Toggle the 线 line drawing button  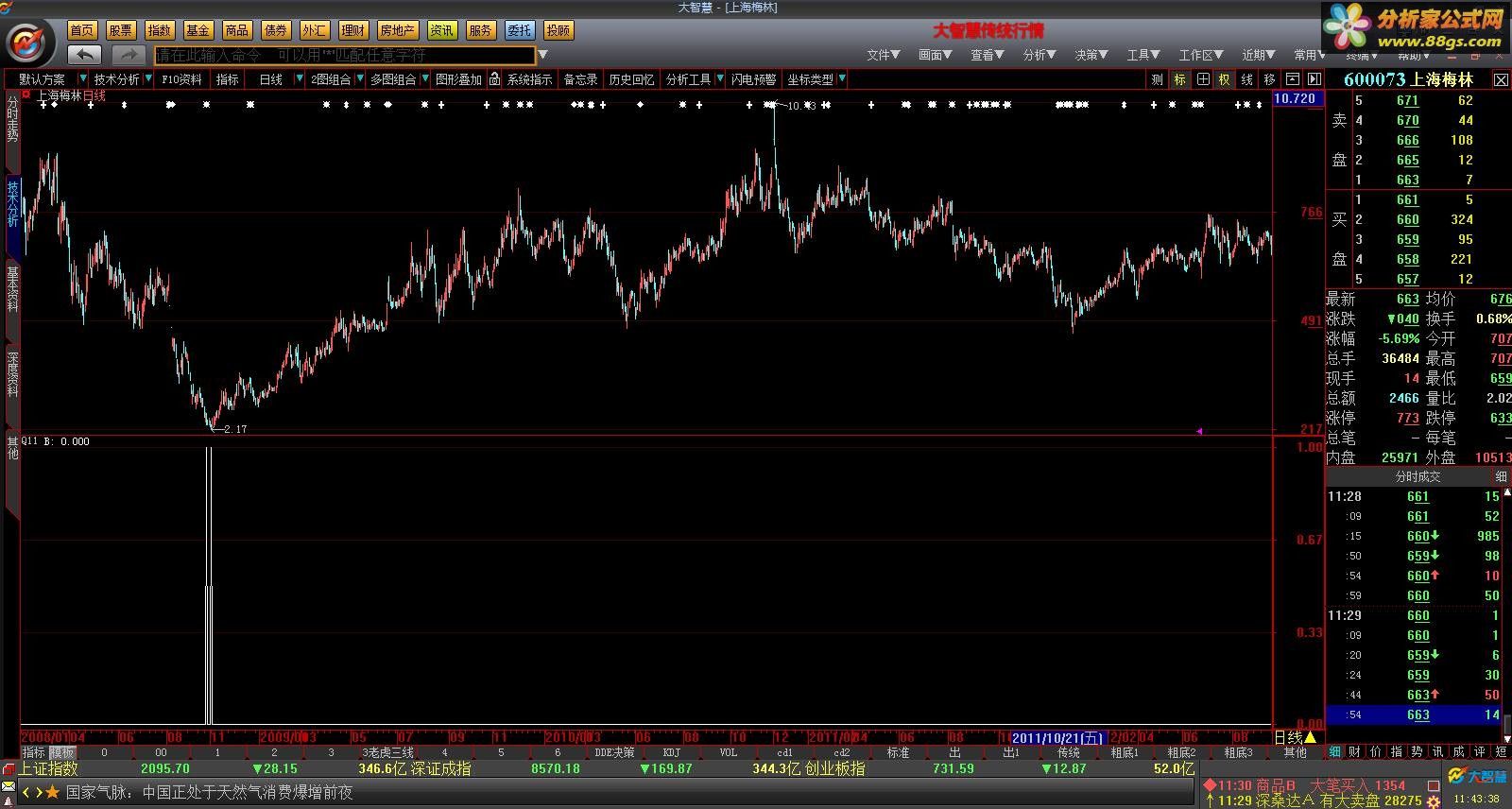(1247, 79)
